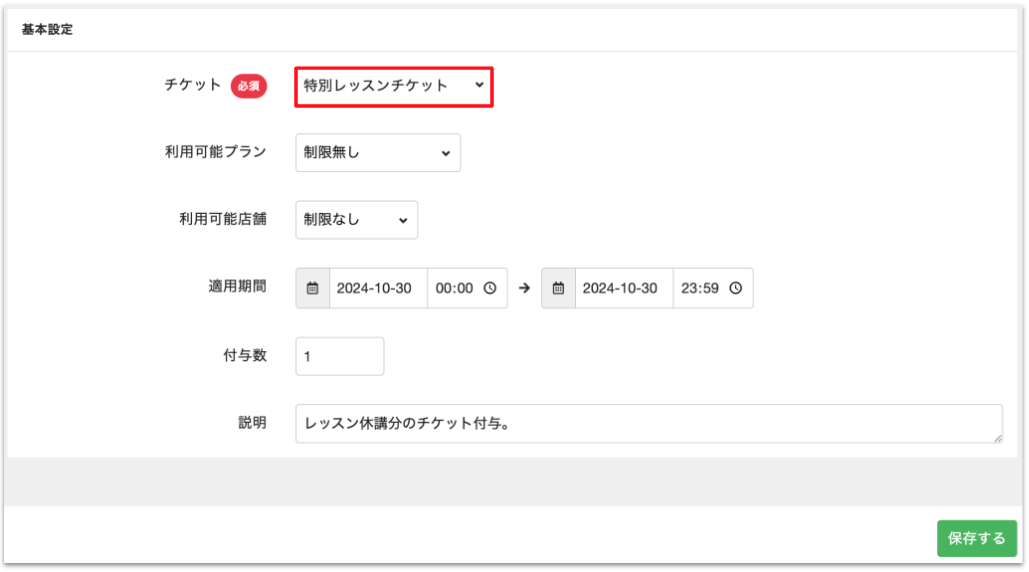Click the 基本設定 section header
This screenshot has width=1029, height=572.
click(47, 30)
